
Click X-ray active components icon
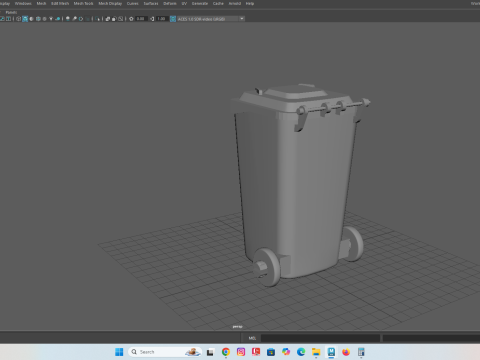click(114, 19)
